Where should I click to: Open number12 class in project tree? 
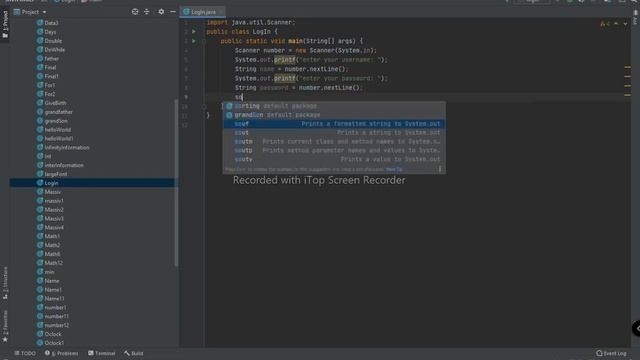coord(56,325)
